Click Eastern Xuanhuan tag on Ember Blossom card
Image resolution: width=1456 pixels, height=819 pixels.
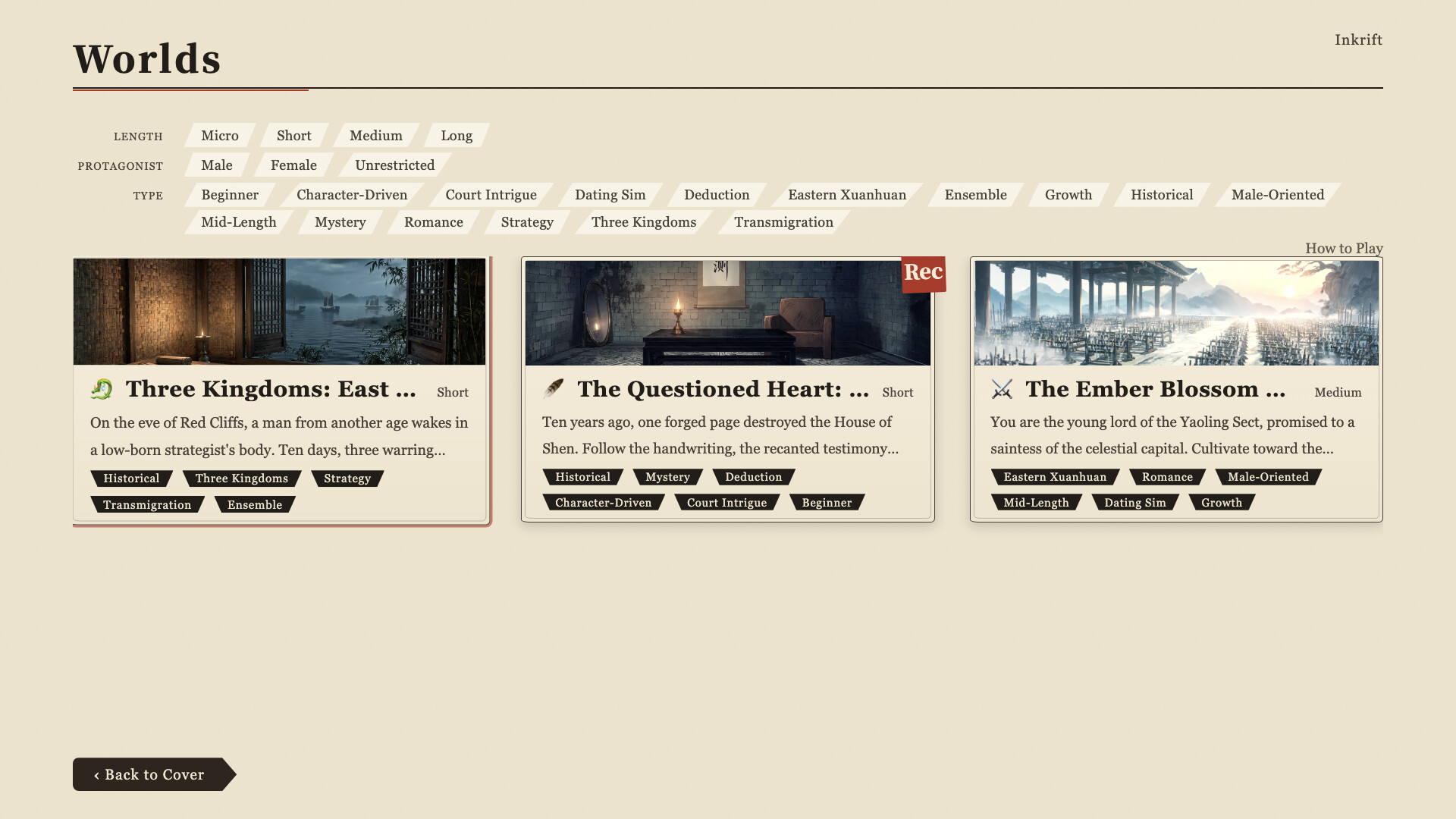[1055, 477]
